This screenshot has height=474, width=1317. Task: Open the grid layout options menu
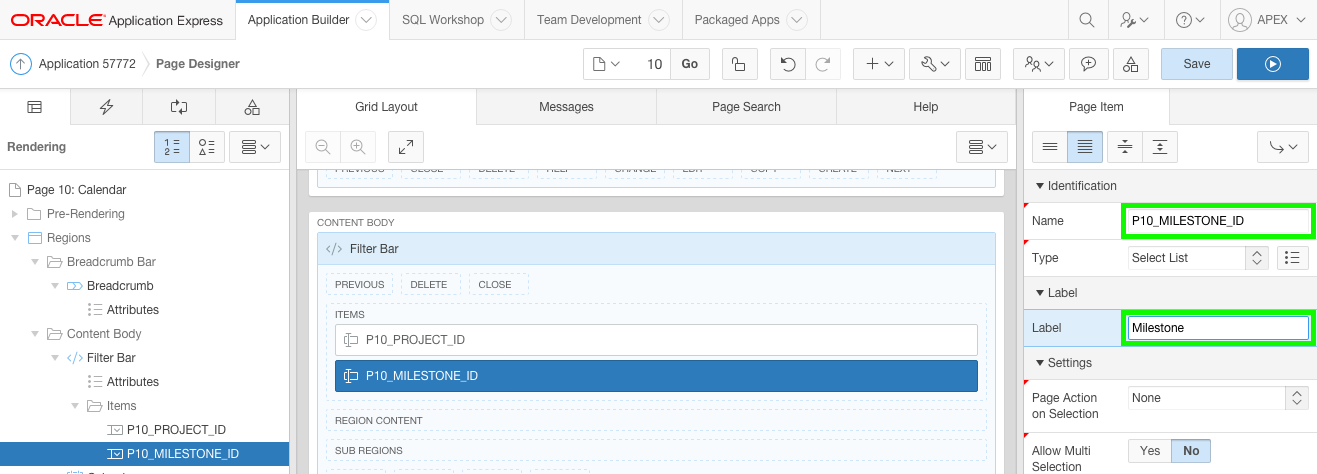982,147
